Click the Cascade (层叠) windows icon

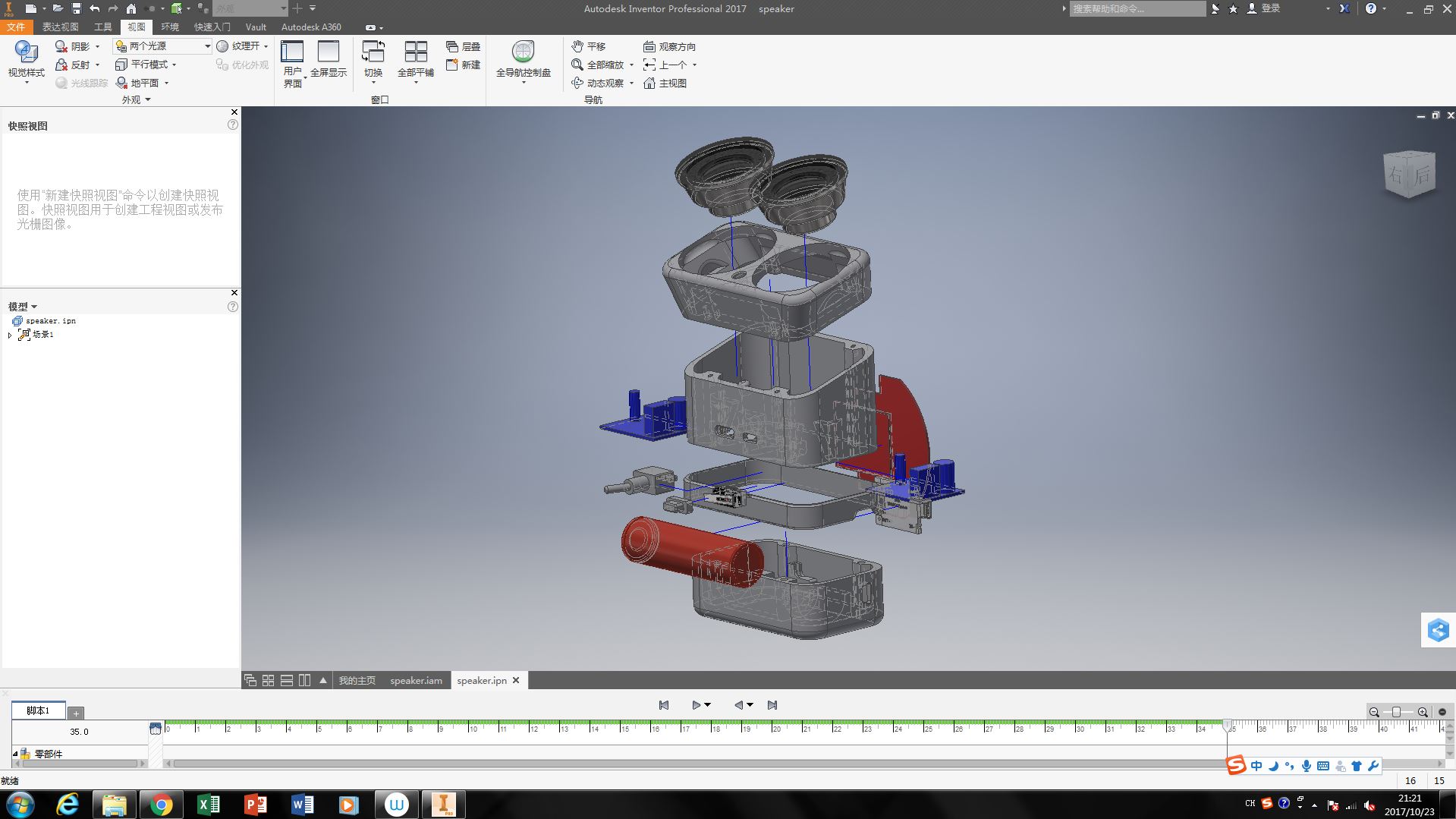coord(452,46)
